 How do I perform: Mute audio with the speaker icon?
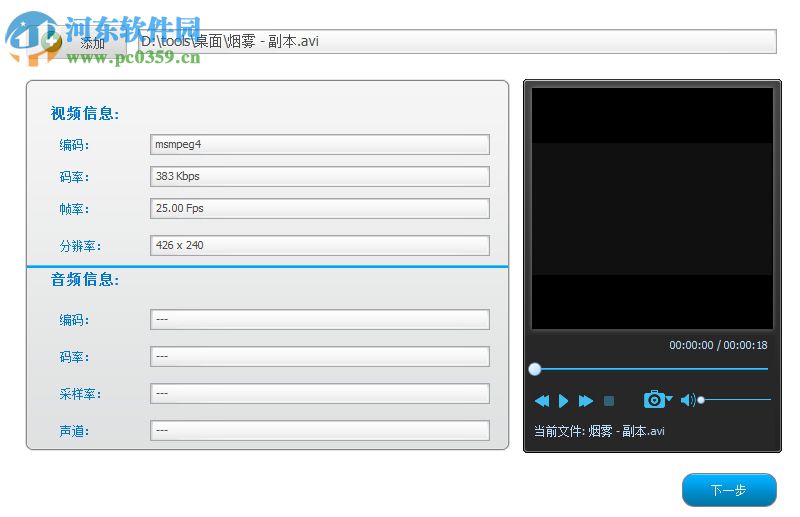688,400
